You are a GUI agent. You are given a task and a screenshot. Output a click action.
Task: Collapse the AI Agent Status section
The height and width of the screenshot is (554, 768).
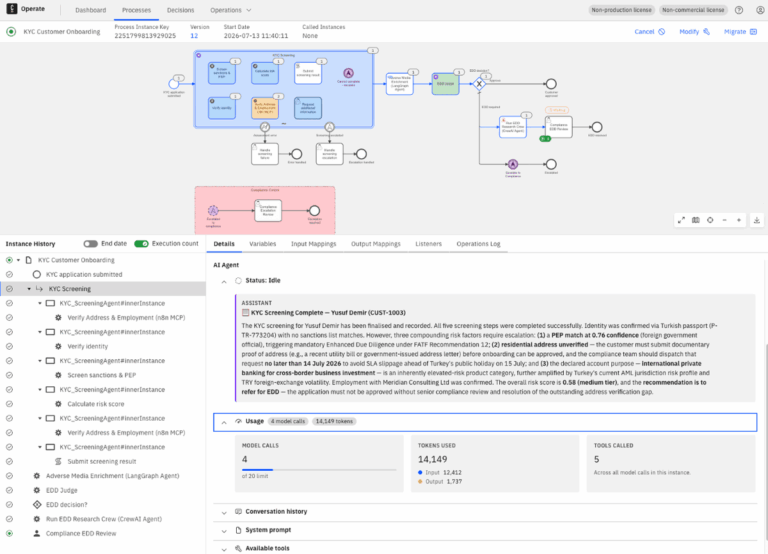tap(224, 281)
